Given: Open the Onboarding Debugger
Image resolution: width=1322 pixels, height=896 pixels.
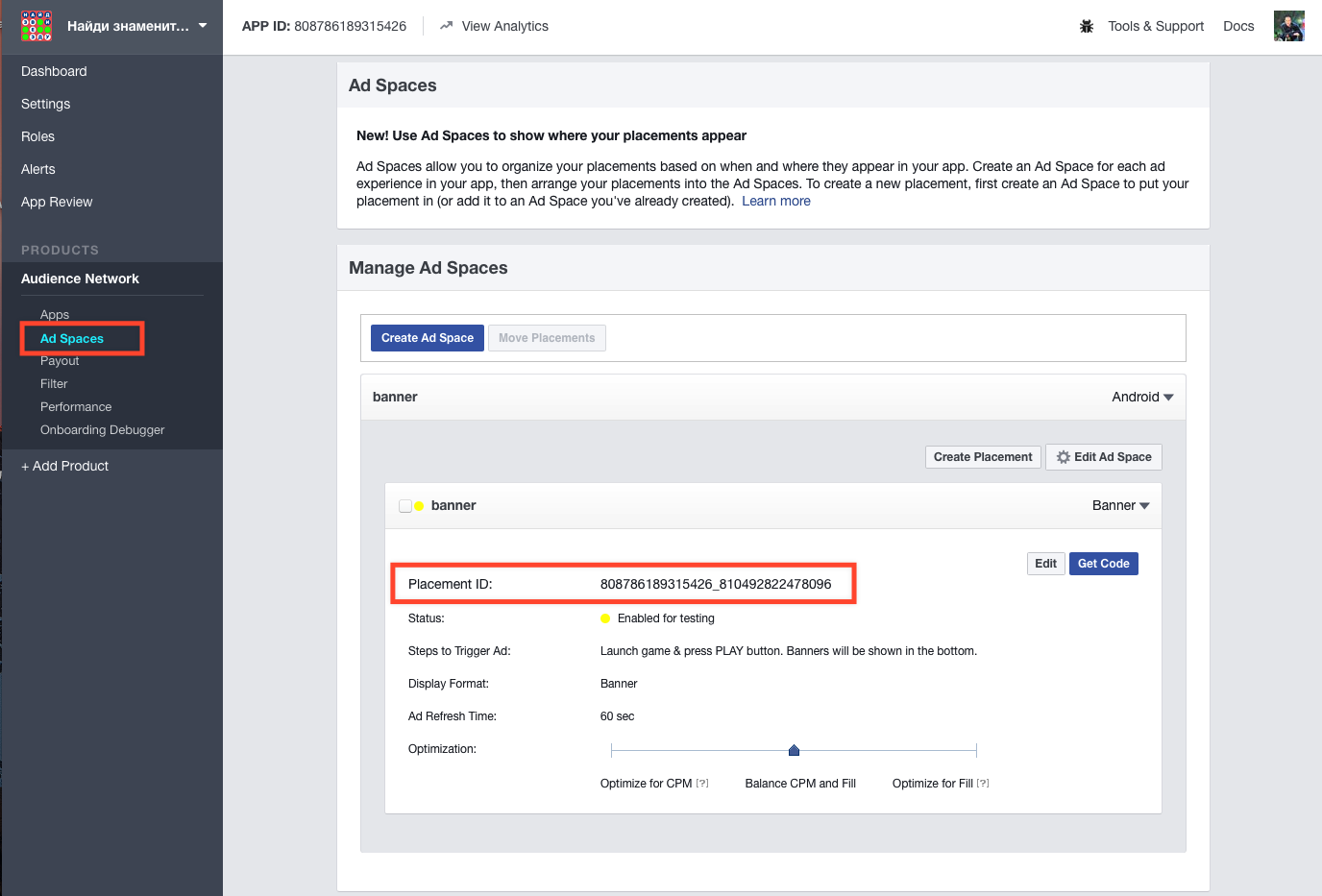Looking at the screenshot, I should pyautogui.click(x=103, y=429).
